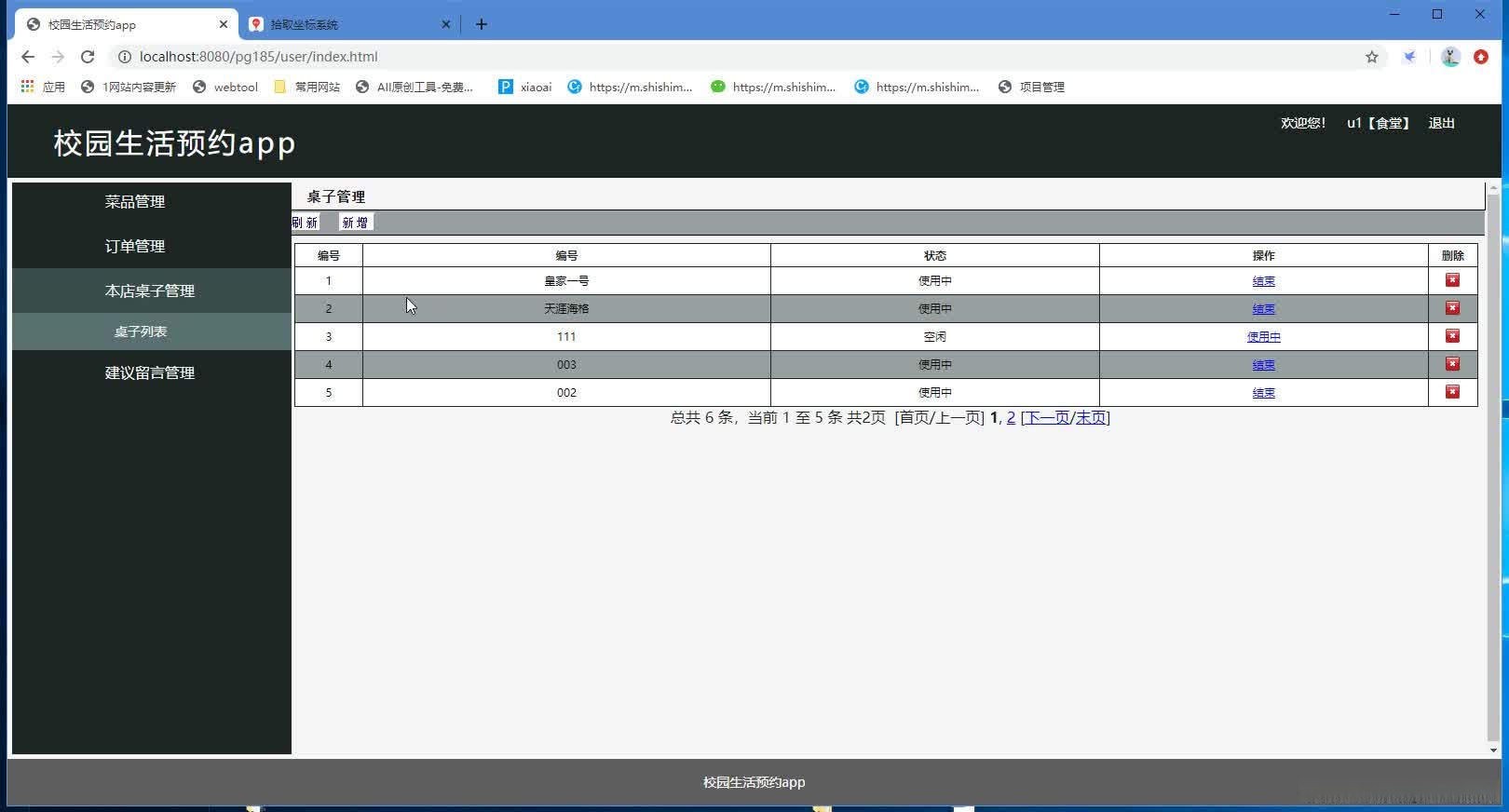Click 结束 link for table 002
This screenshot has height=812, width=1509.
pyautogui.click(x=1263, y=392)
